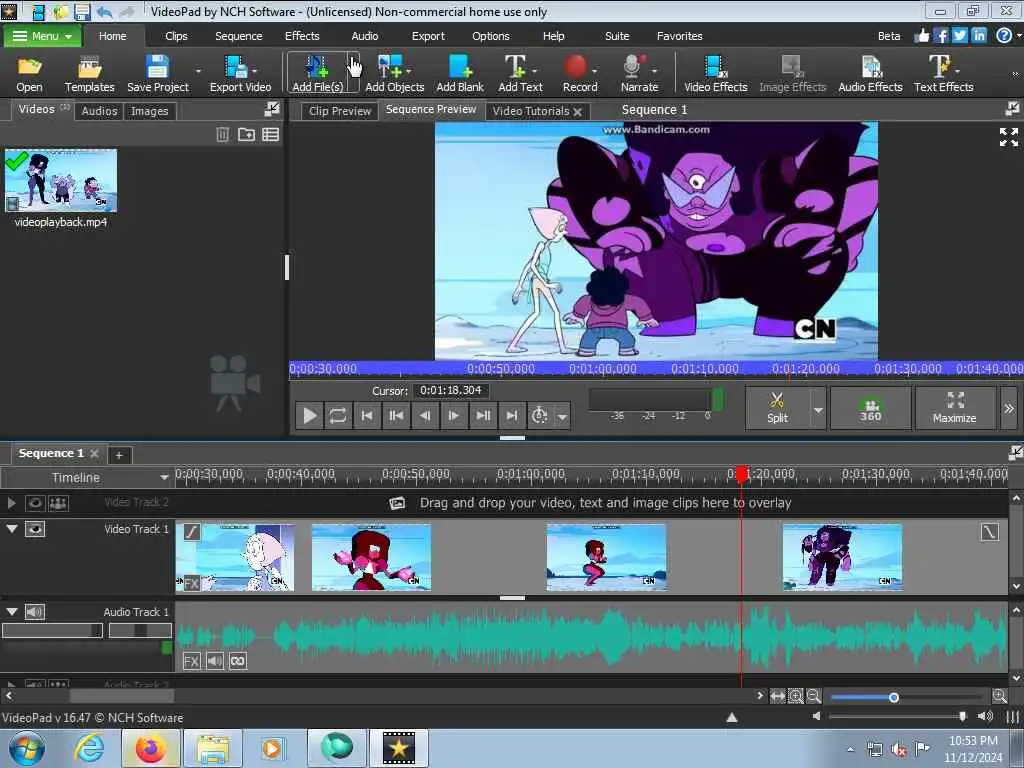Open the Effects ribbon tab
This screenshot has height=768, width=1024.
[x=302, y=36]
